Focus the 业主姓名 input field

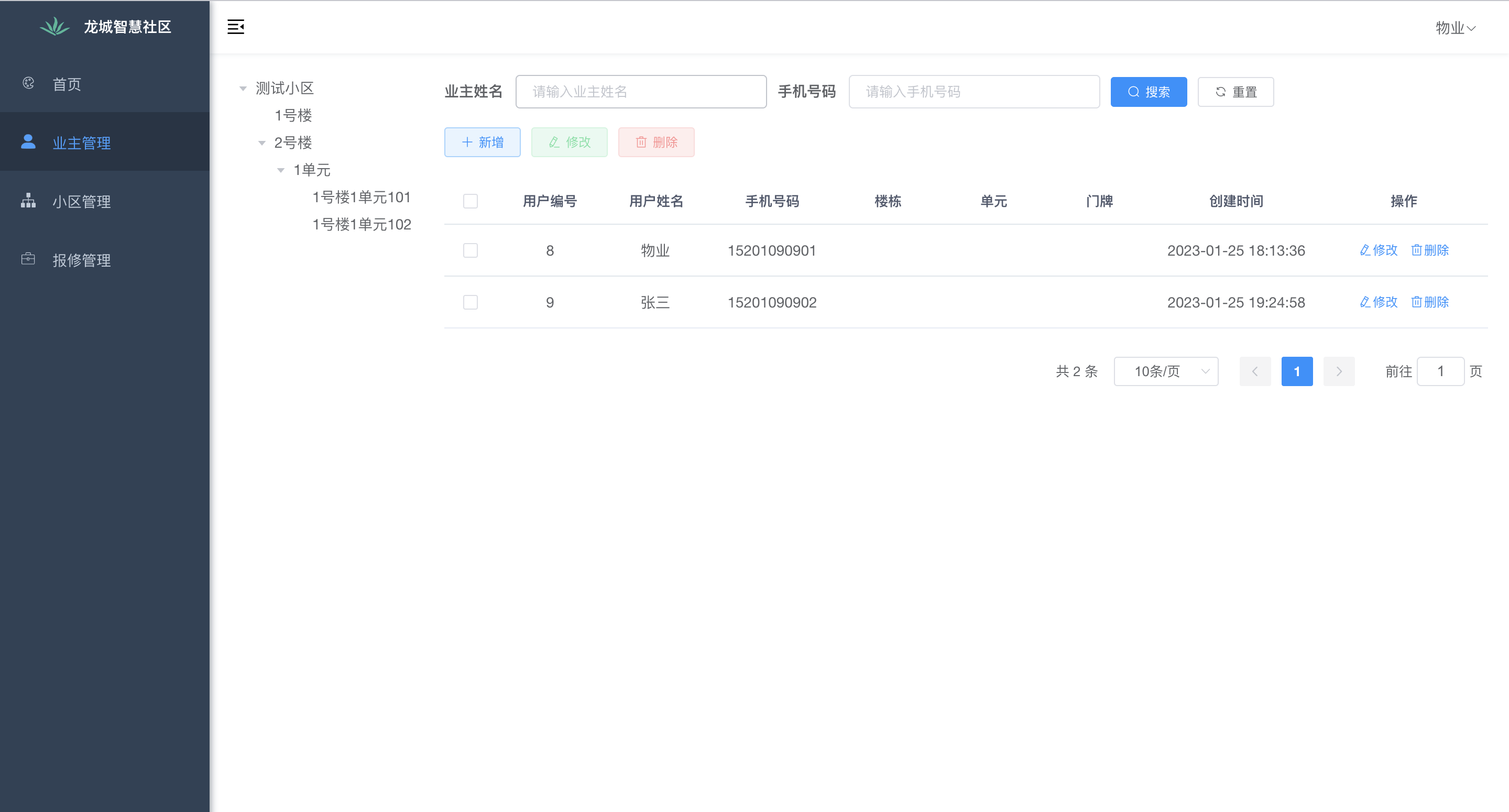click(x=641, y=92)
